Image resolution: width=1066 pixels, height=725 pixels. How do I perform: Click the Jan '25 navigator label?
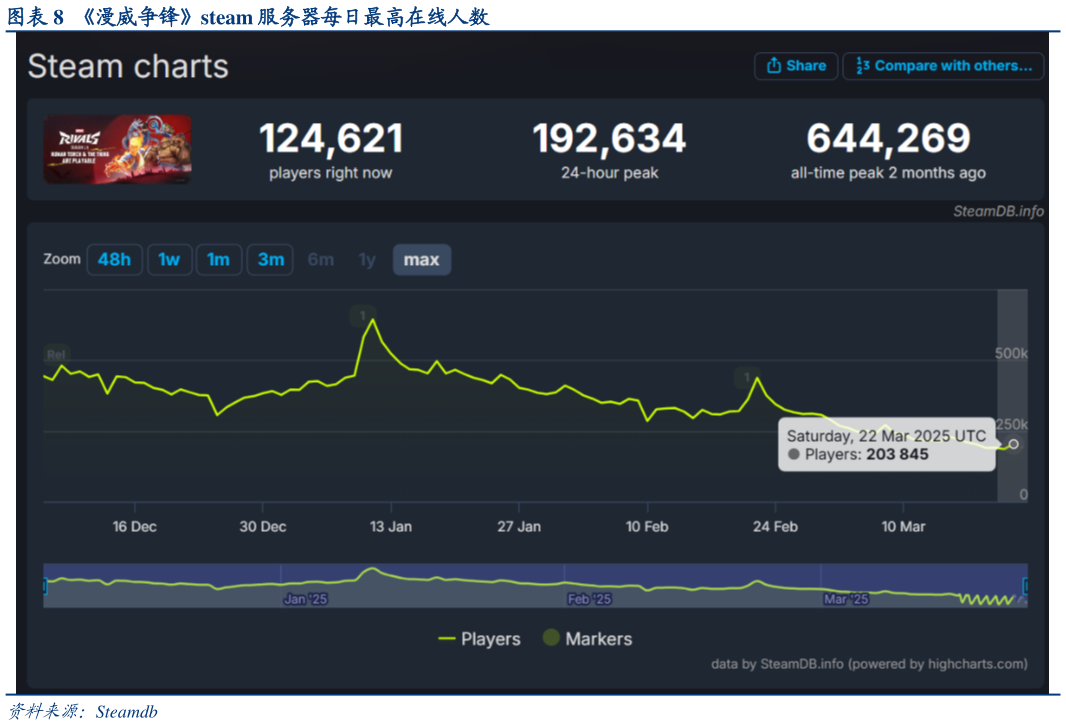[x=305, y=599]
